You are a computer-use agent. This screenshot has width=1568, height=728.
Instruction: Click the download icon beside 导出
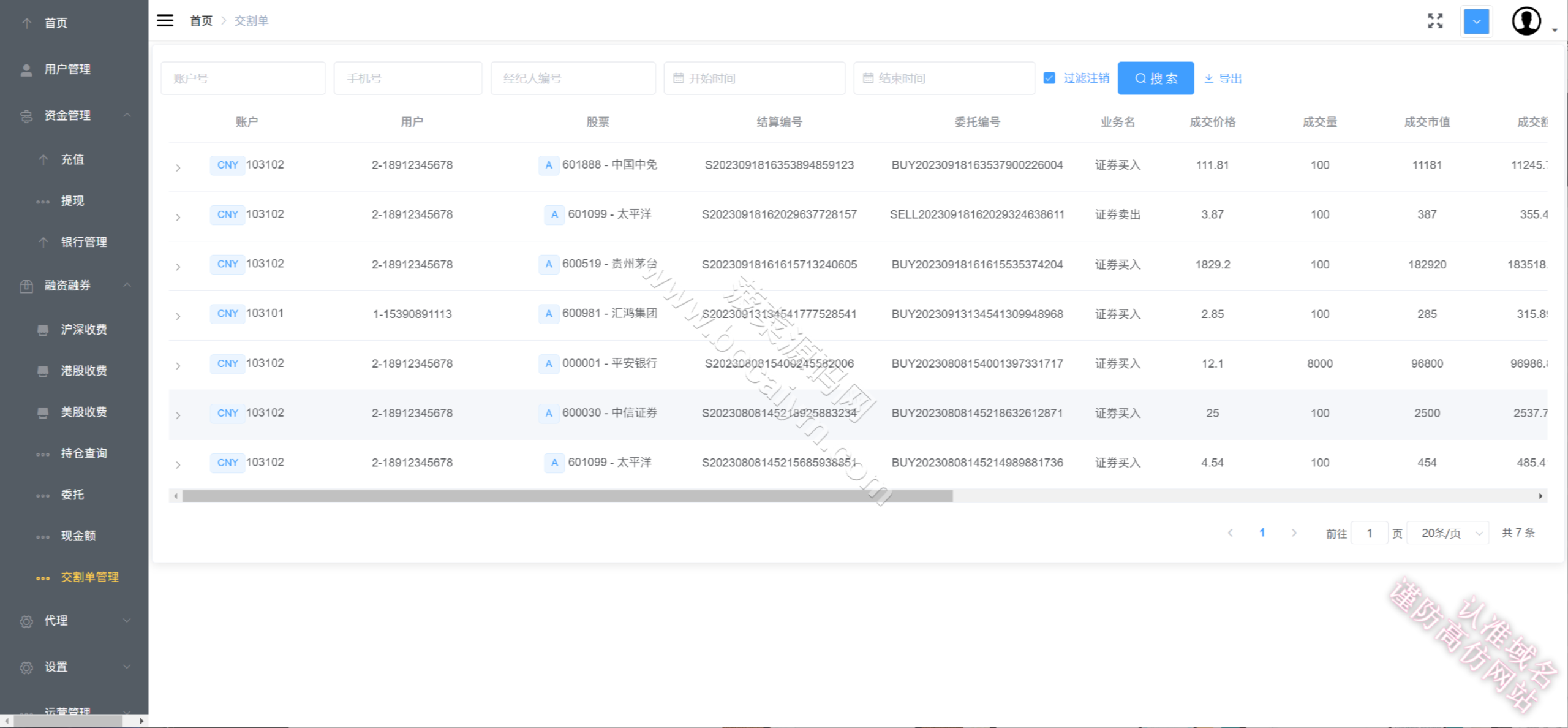point(1208,78)
